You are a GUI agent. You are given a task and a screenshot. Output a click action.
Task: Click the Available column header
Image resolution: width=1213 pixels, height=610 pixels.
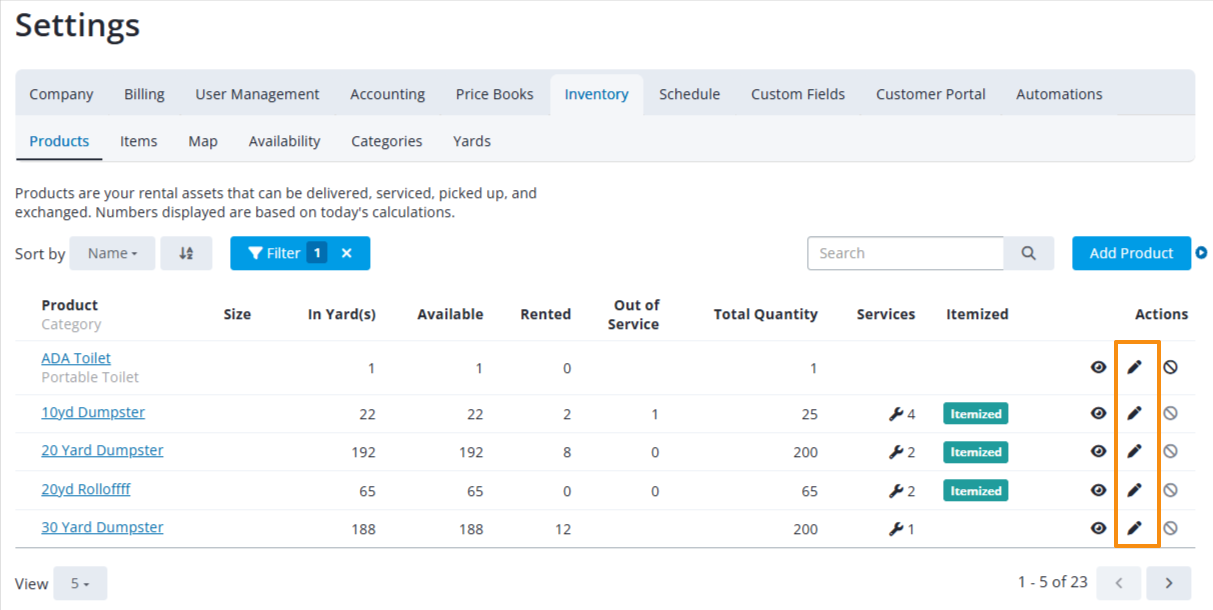450,314
